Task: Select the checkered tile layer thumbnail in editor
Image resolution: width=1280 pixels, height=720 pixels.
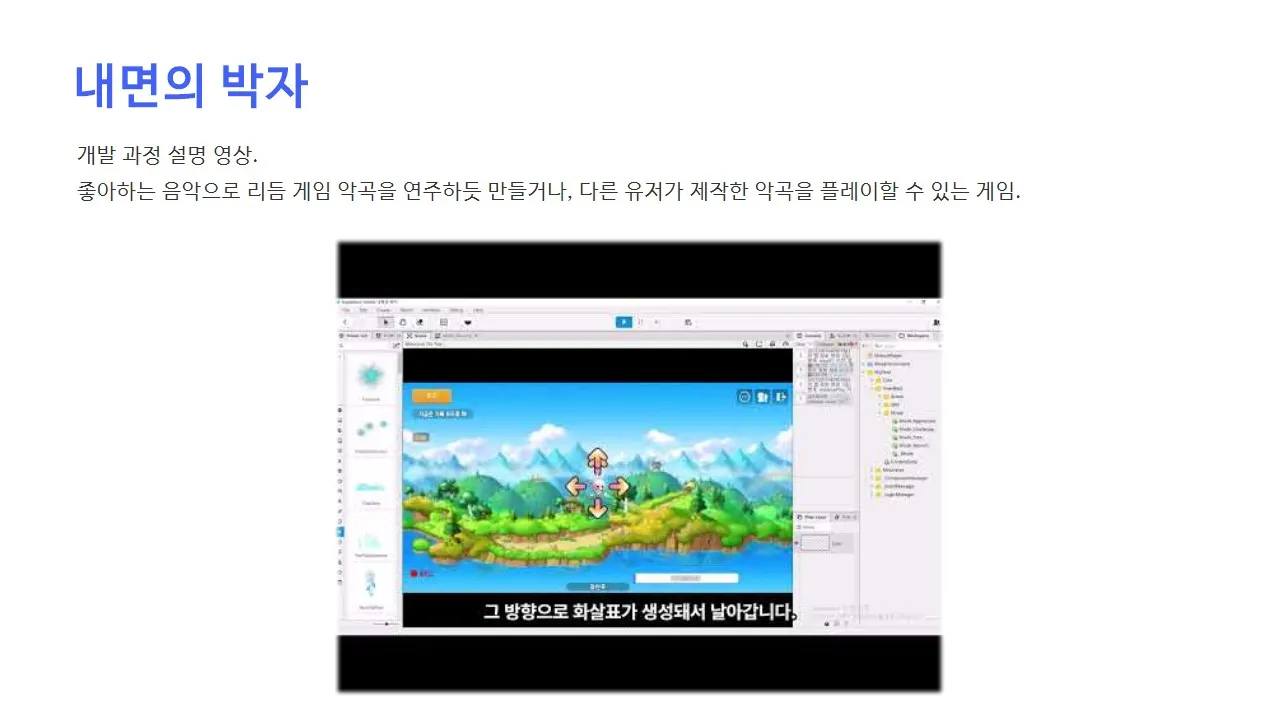Action: (x=816, y=543)
